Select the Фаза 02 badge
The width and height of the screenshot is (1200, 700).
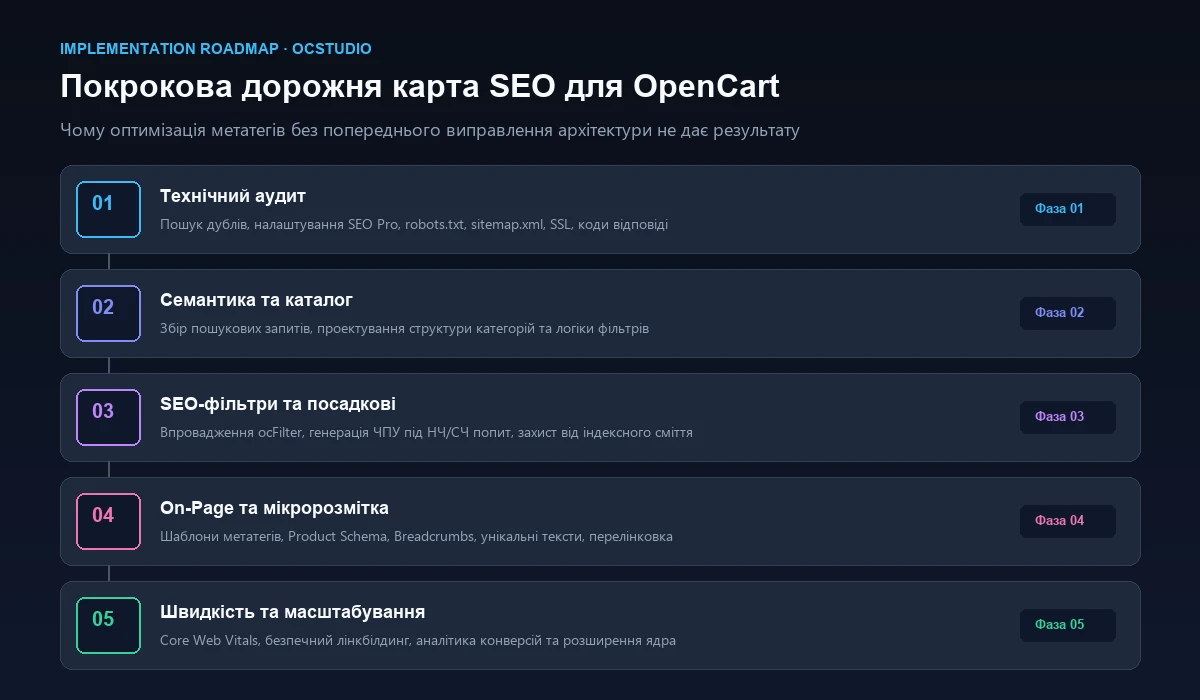pos(1067,313)
